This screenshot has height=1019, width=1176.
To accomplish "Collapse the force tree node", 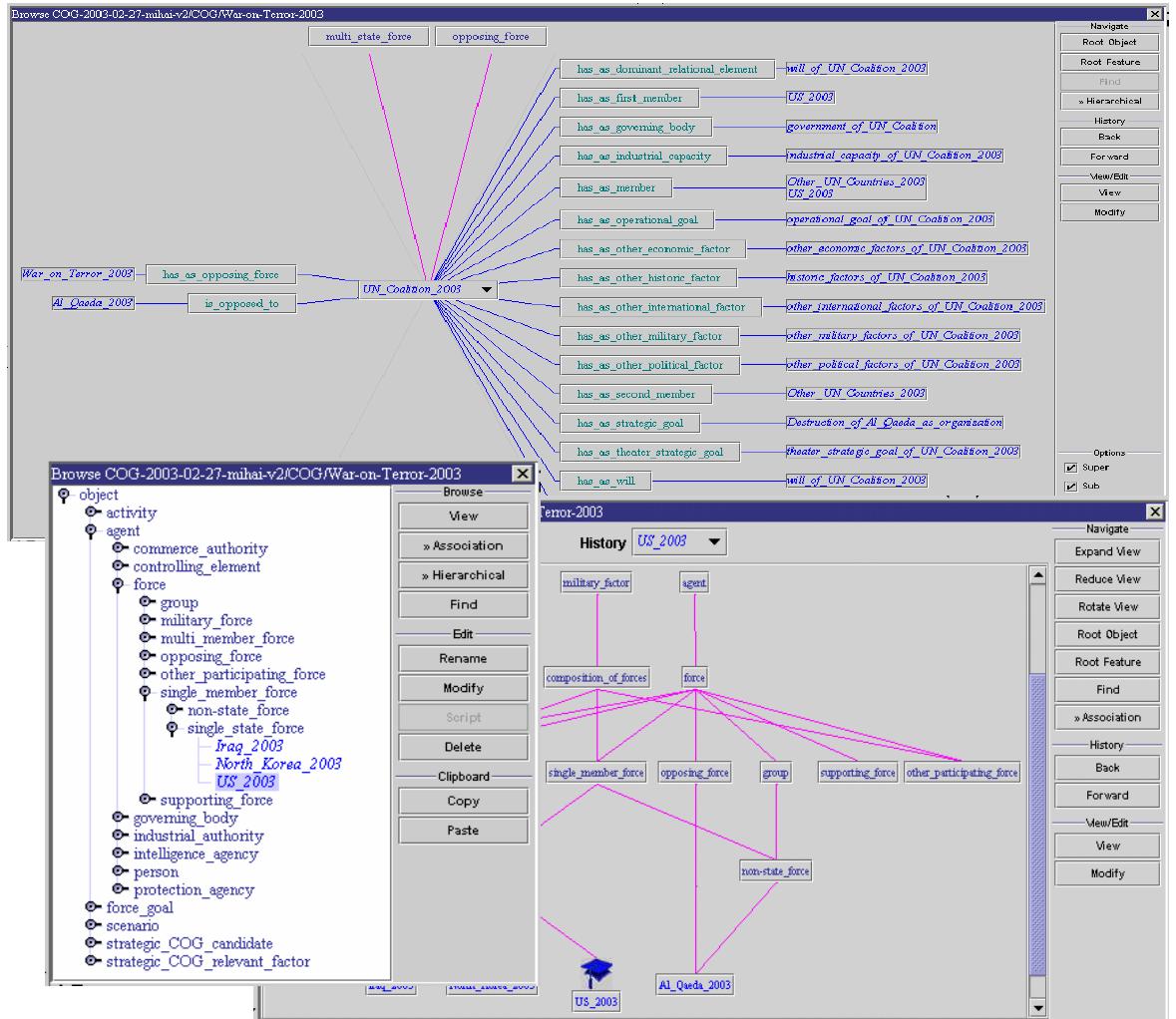I will click(x=119, y=585).
